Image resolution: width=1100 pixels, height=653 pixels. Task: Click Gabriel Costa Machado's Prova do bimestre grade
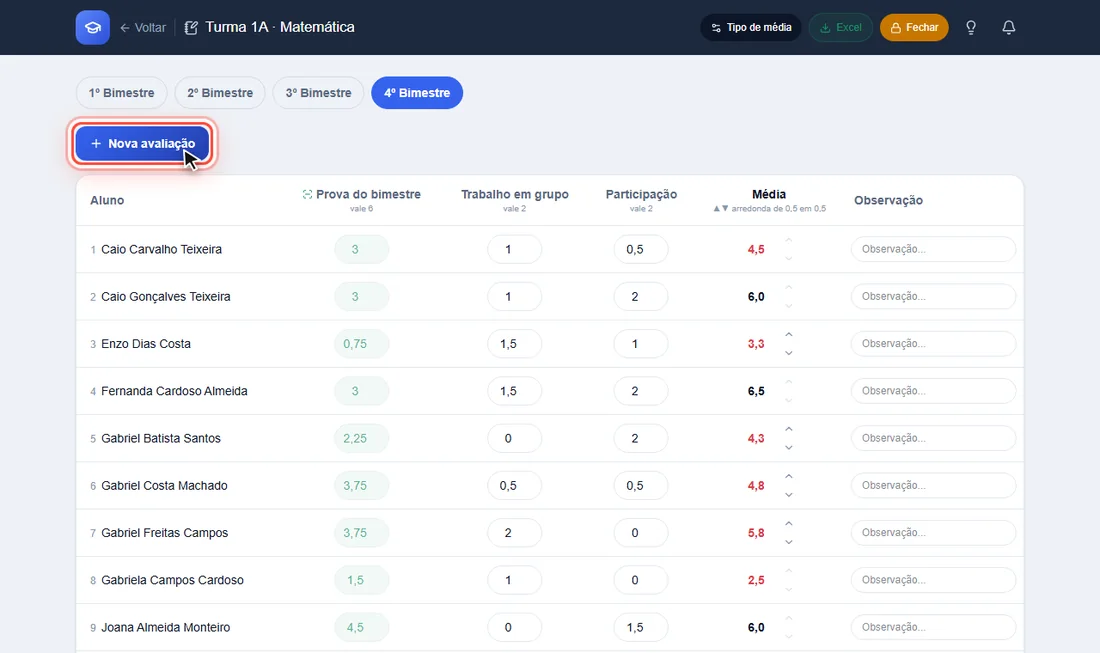coord(361,485)
